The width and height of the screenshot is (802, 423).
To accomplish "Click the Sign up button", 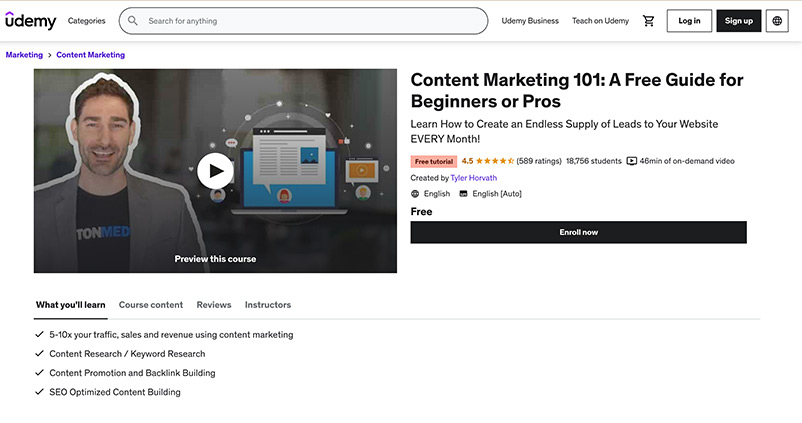I will click(x=738, y=21).
